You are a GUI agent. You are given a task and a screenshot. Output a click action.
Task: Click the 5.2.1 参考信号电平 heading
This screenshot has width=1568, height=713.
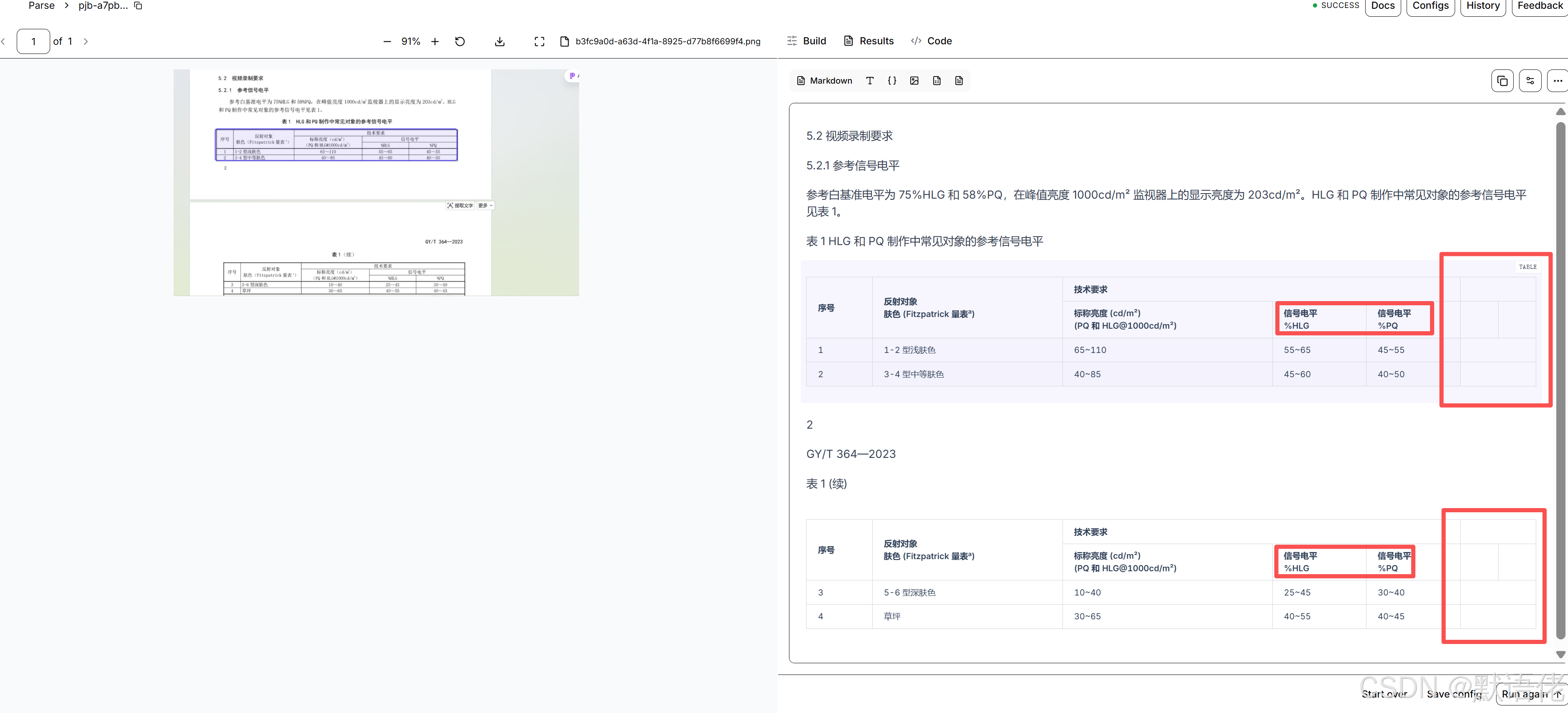853,166
